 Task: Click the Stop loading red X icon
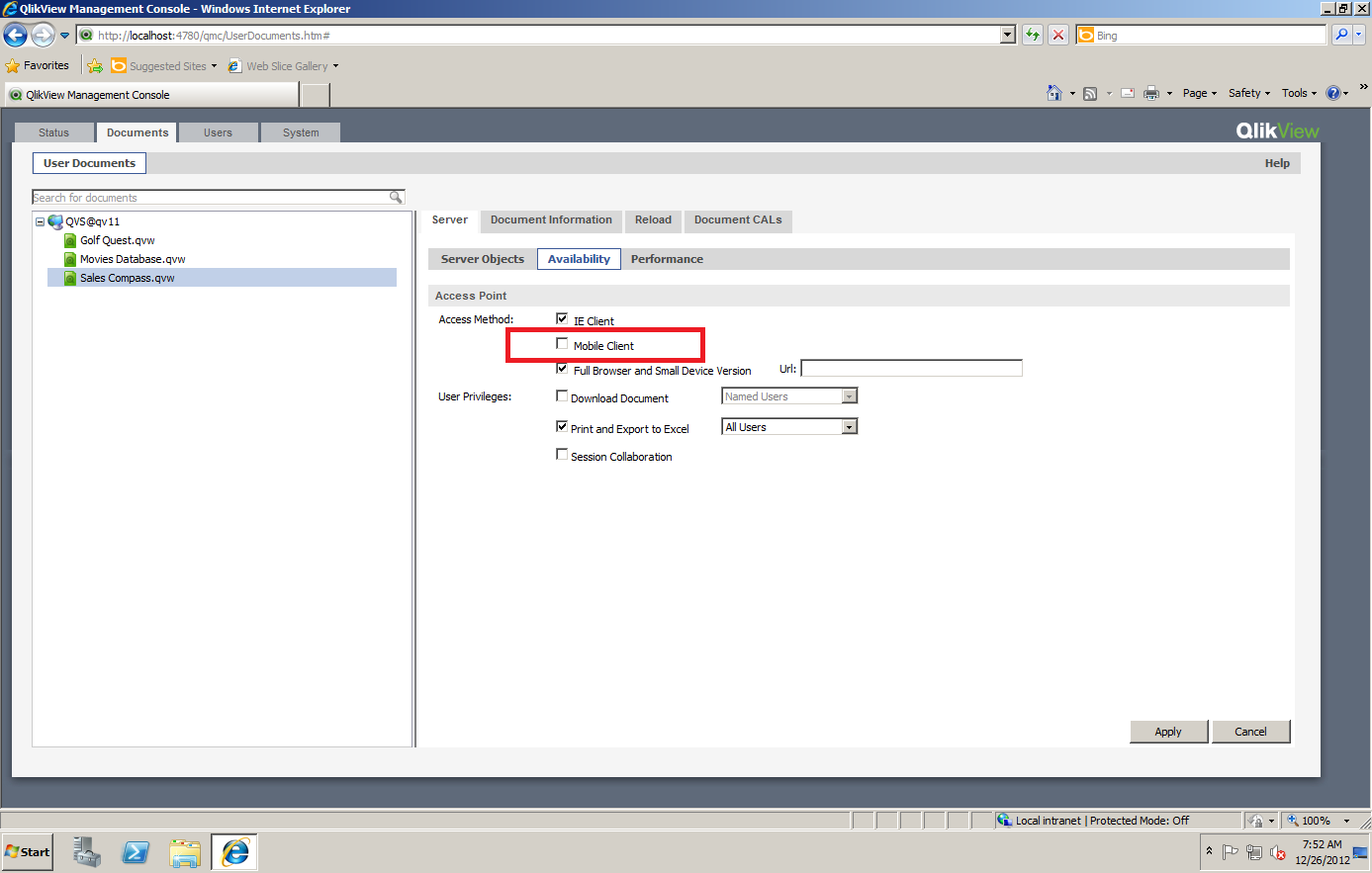(x=1058, y=35)
